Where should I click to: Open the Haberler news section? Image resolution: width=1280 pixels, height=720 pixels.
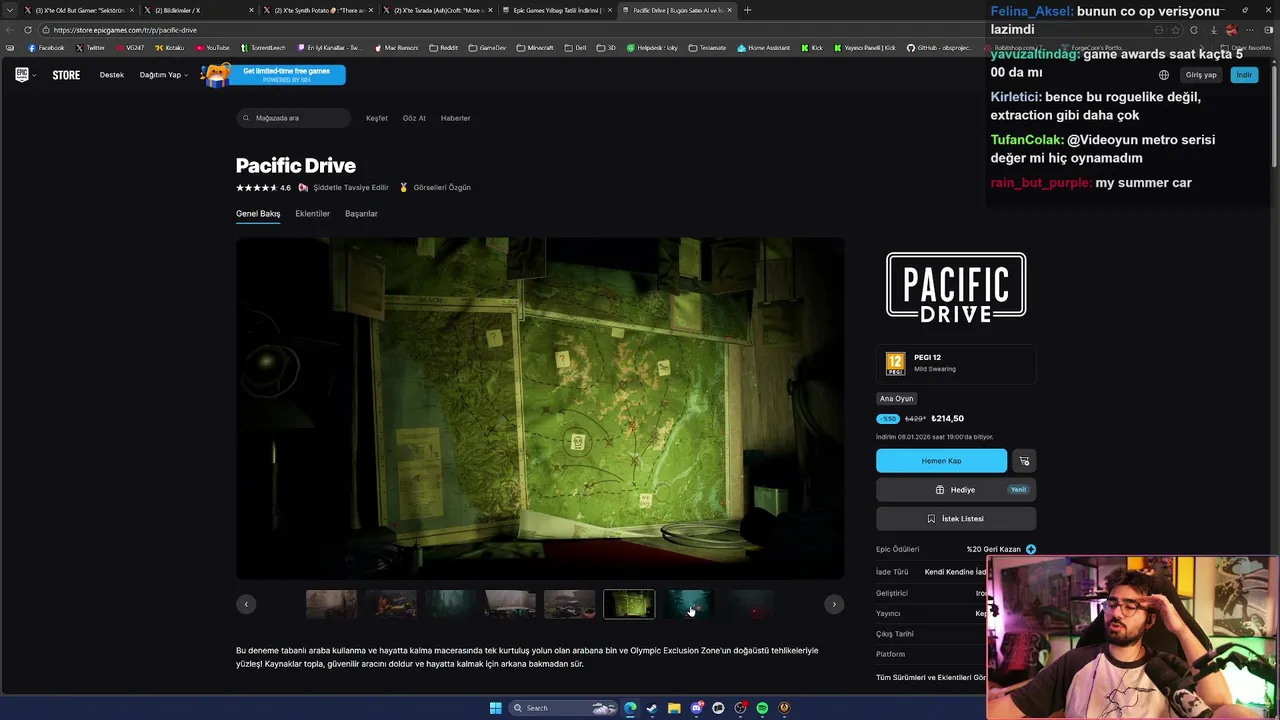455,118
